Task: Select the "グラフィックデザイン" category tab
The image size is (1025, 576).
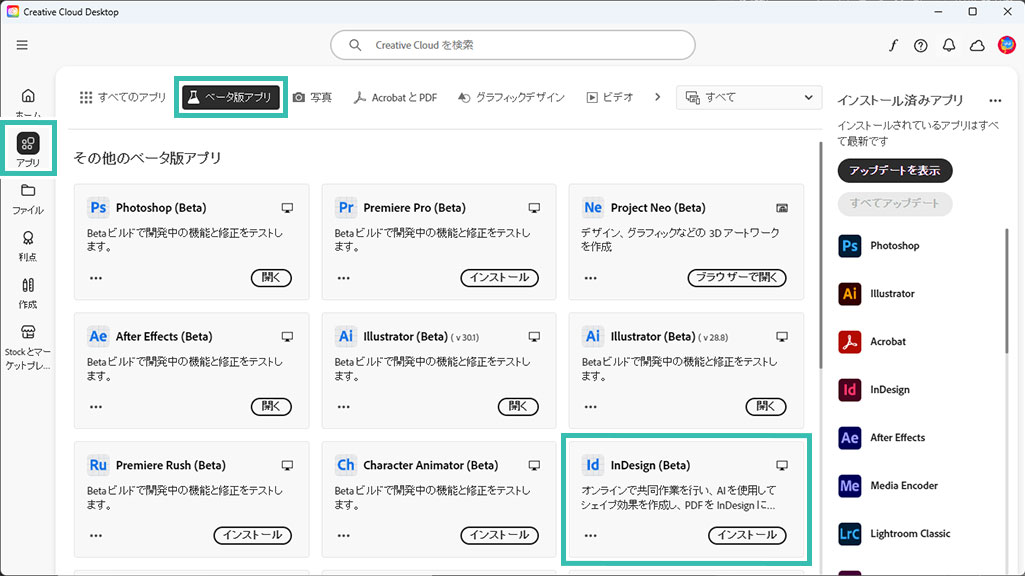Action: pos(511,97)
